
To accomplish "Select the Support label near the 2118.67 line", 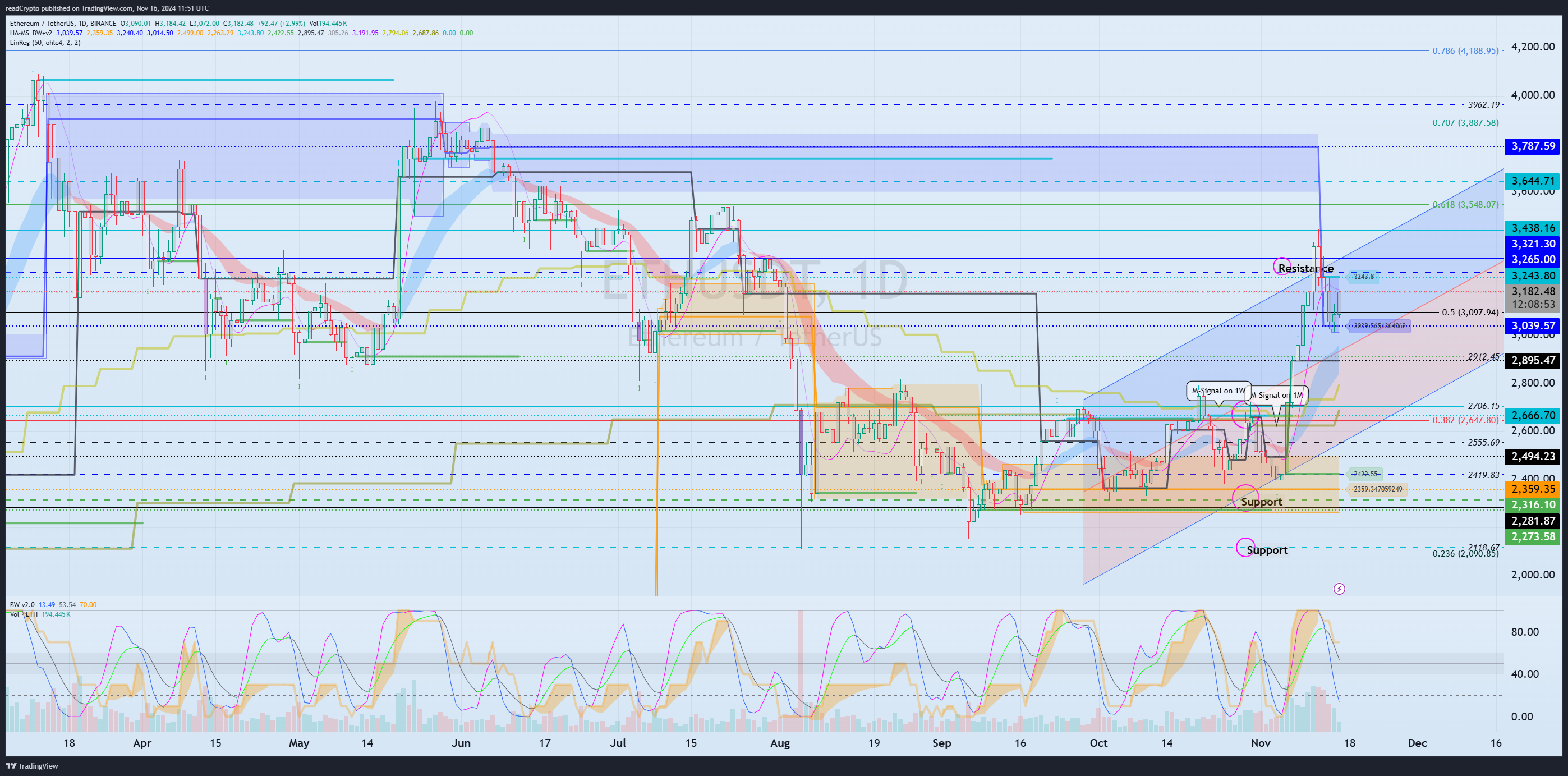I will tap(1267, 550).
